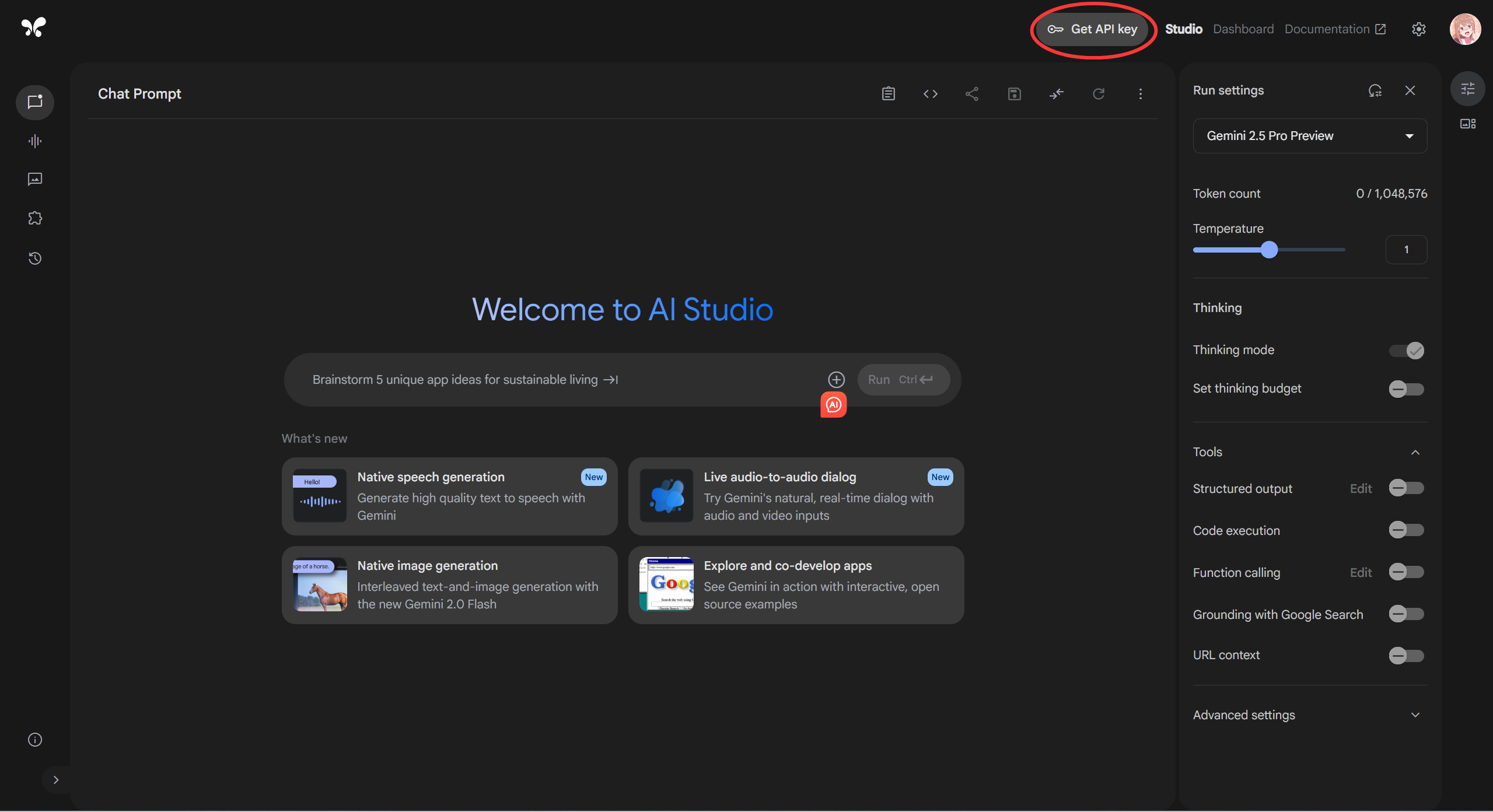Image resolution: width=1493 pixels, height=812 pixels.
Task: Click the Get API key button
Action: tap(1093, 29)
